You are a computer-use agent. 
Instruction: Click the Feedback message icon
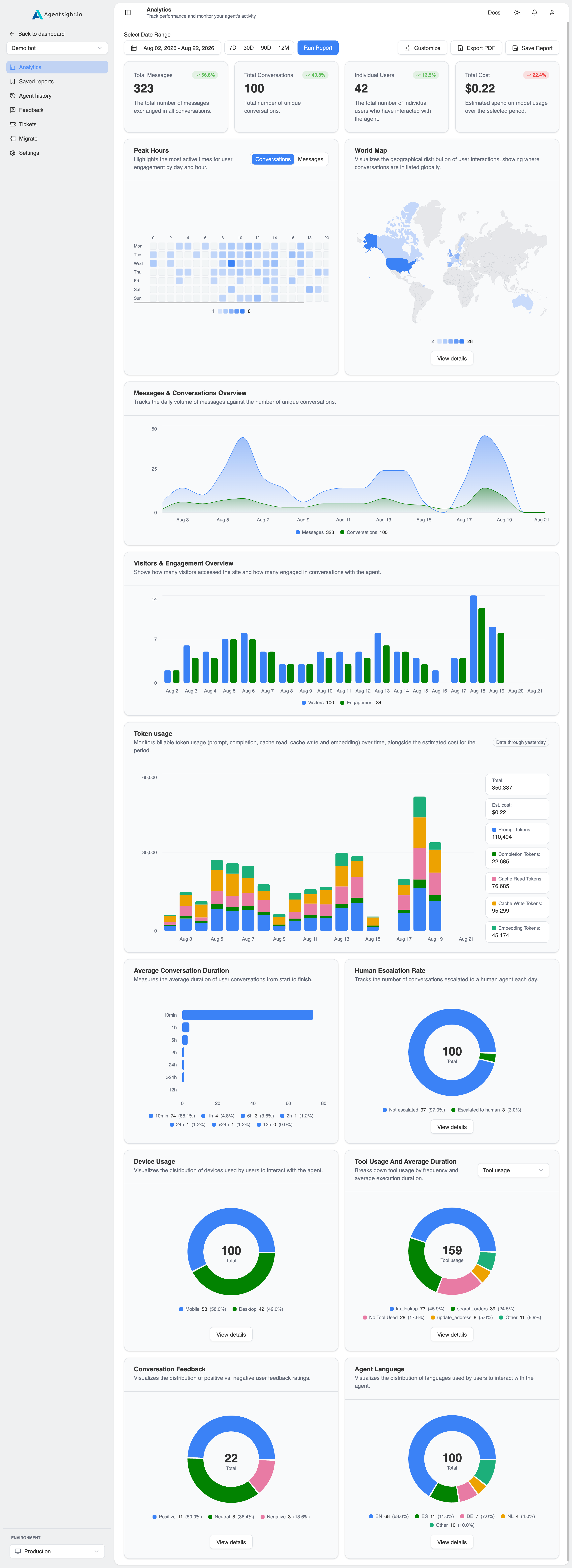tap(13, 110)
